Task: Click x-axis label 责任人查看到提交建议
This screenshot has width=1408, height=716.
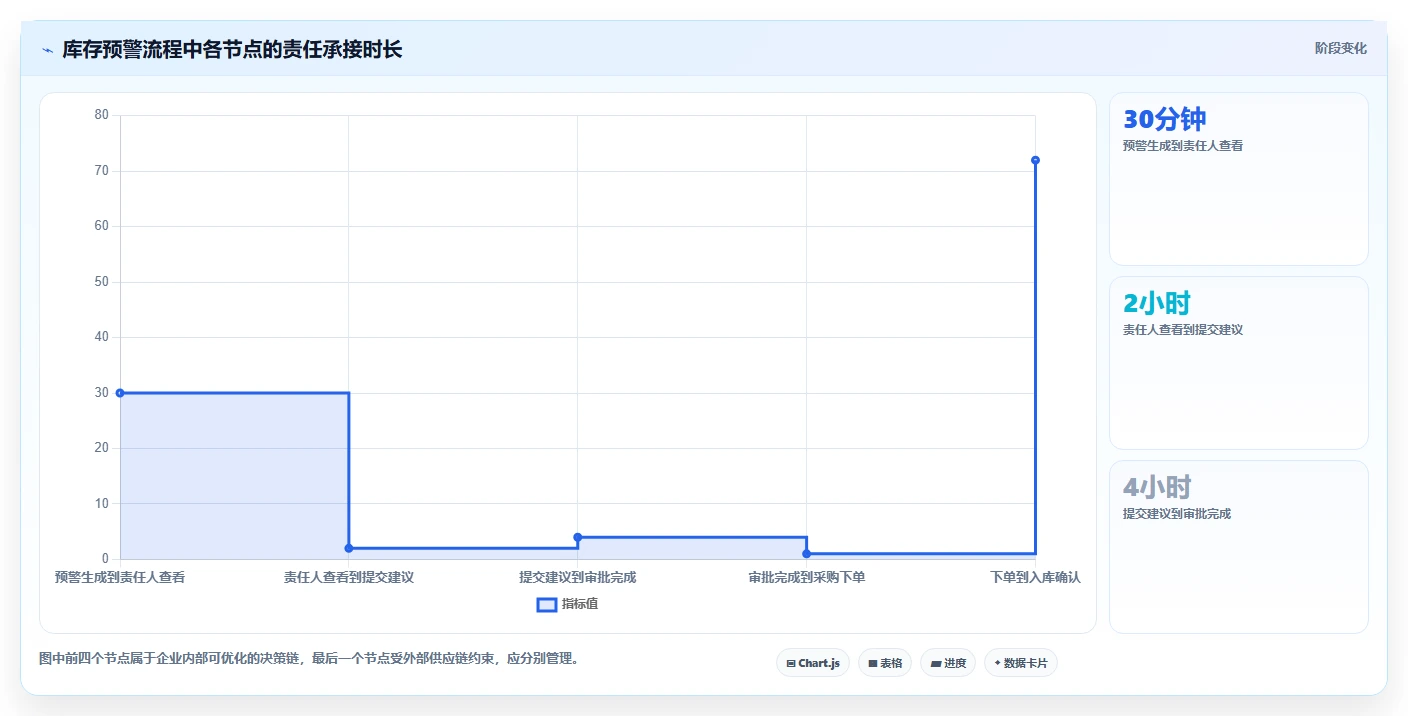Action: 349,577
